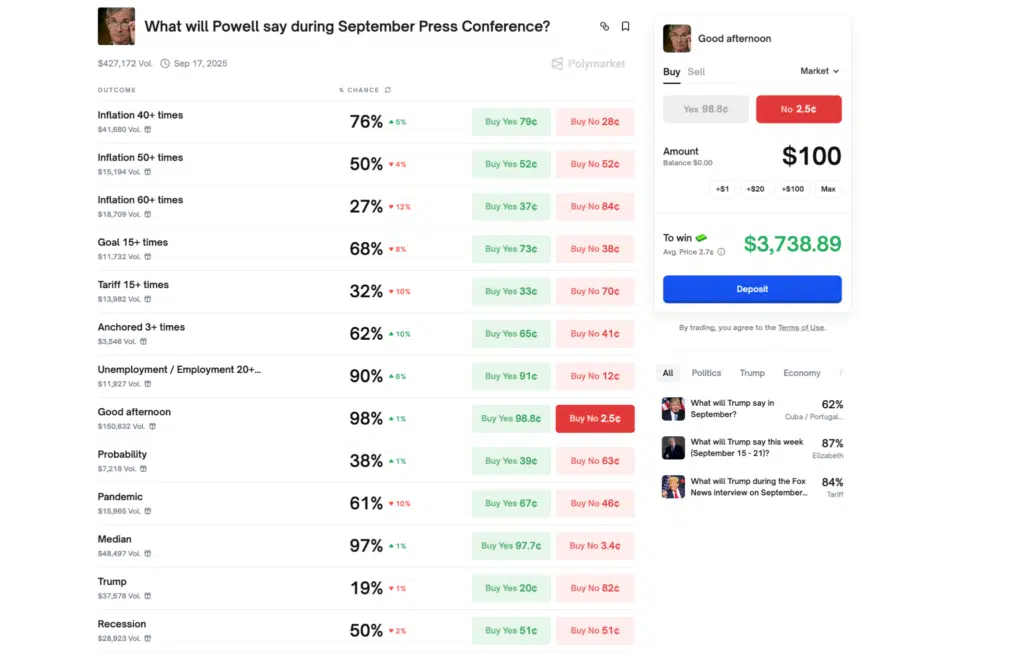Click the $100 amount field
The width and height of the screenshot is (1024, 653).
pos(810,156)
